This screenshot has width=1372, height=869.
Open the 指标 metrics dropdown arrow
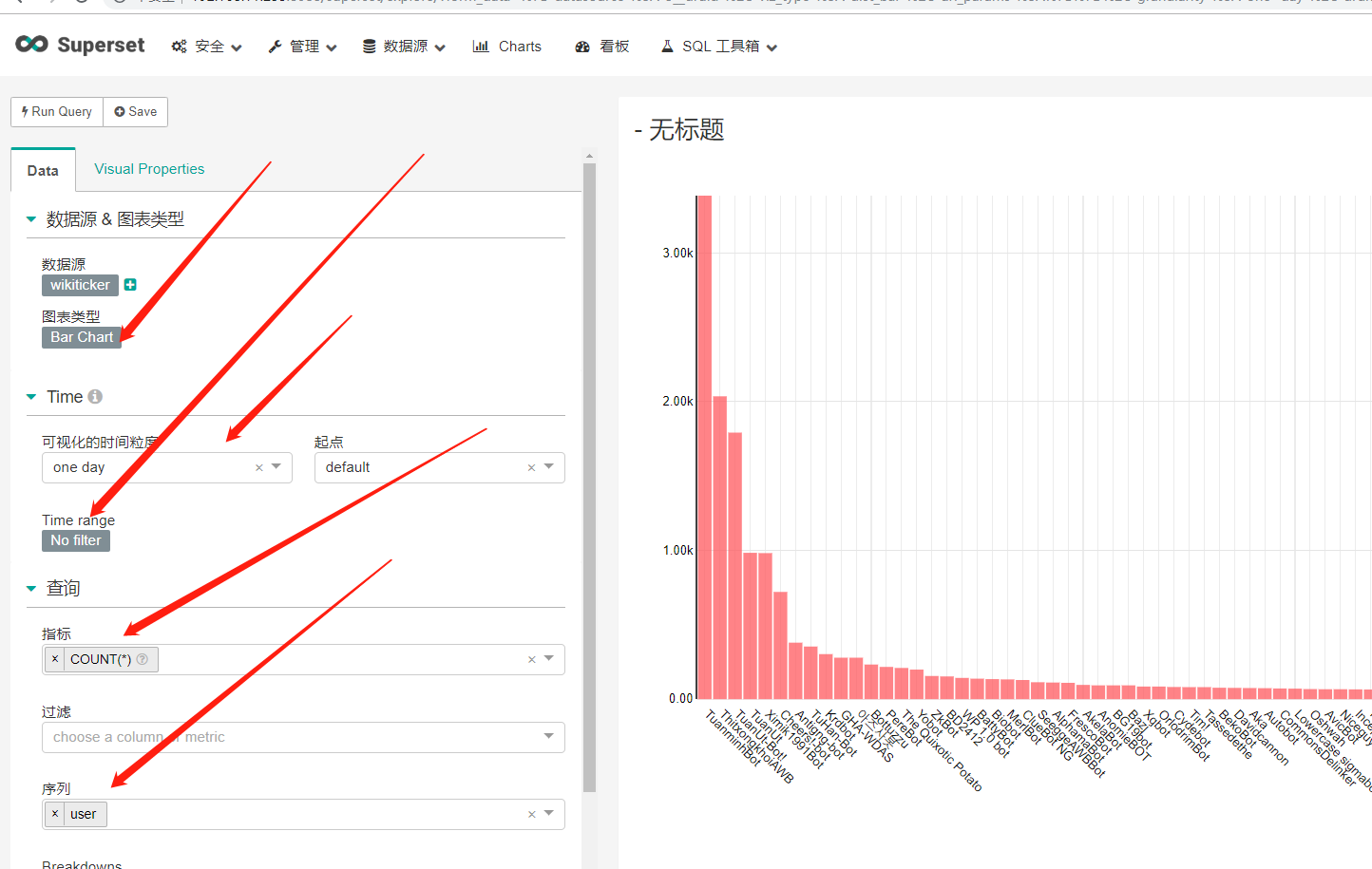[x=549, y=658]
